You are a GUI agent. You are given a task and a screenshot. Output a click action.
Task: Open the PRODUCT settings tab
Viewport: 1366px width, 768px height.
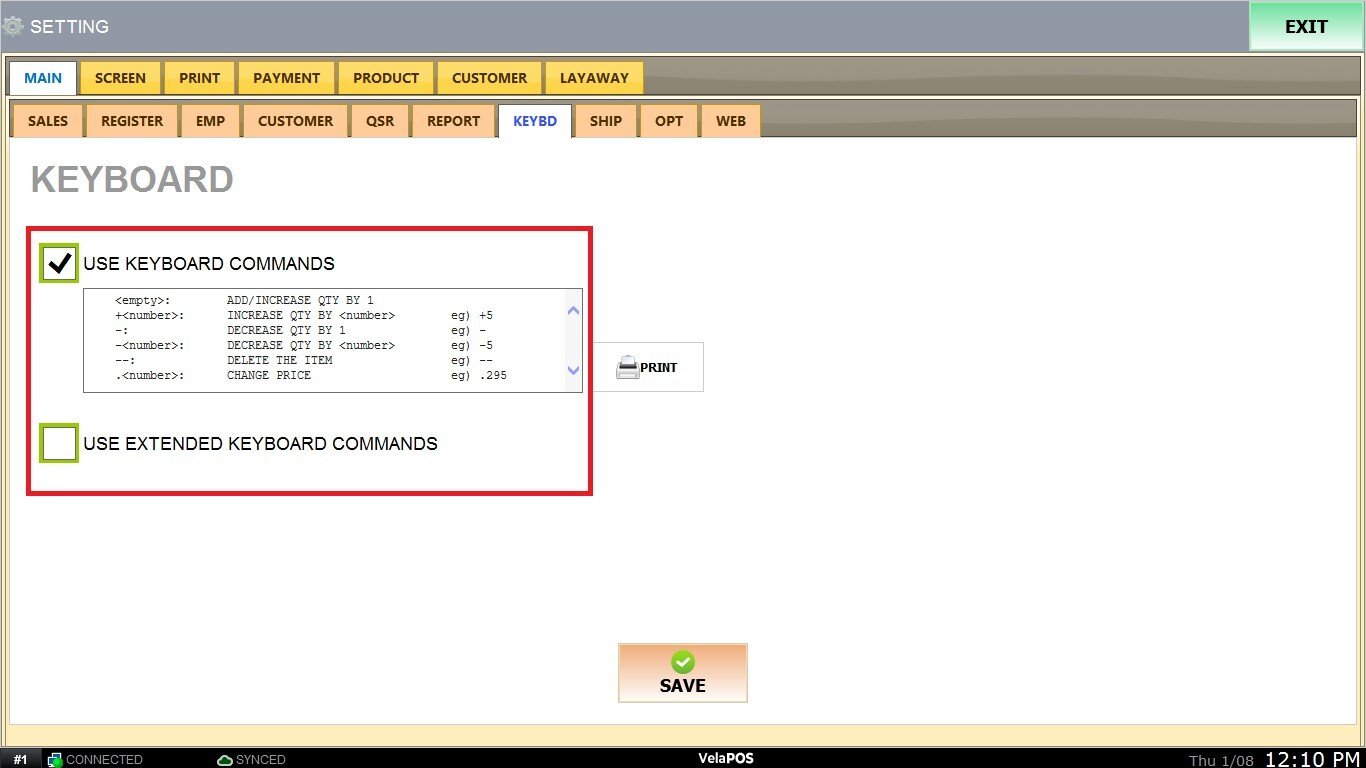click(386, 78)
